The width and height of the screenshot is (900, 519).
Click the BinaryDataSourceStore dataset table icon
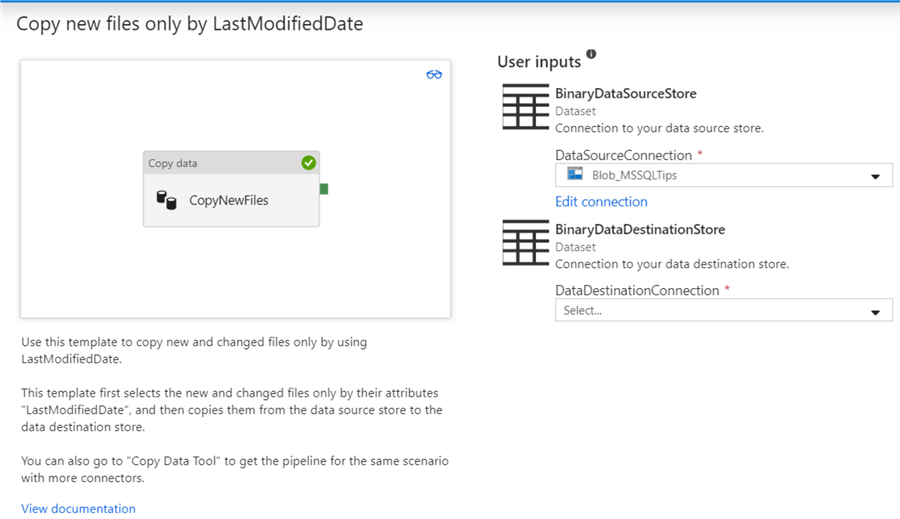pos(525,107)
